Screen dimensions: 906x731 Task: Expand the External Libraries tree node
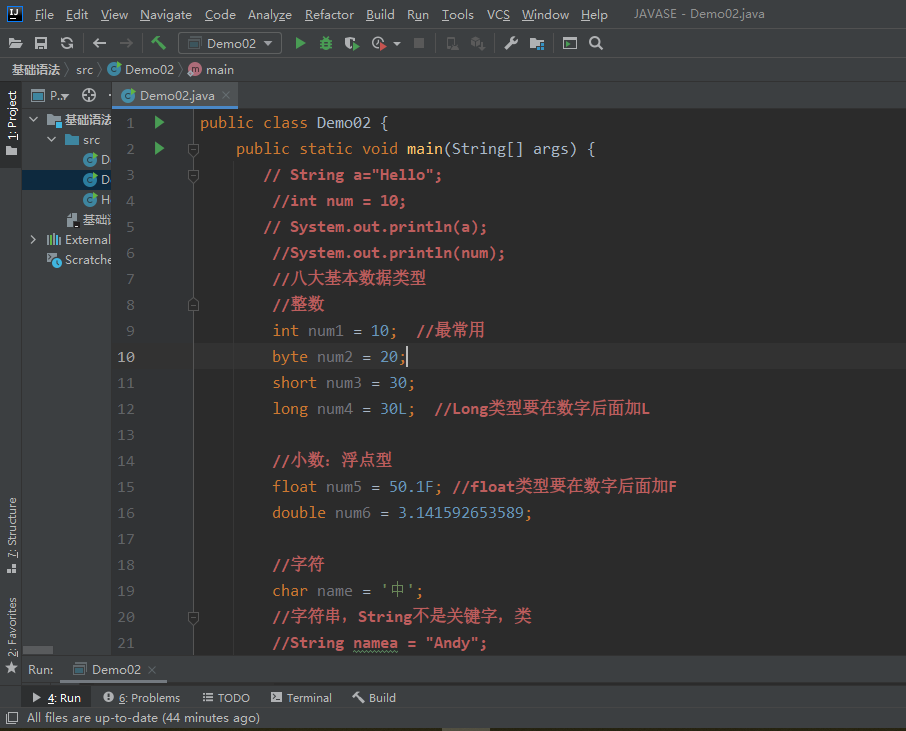point(33,240)
